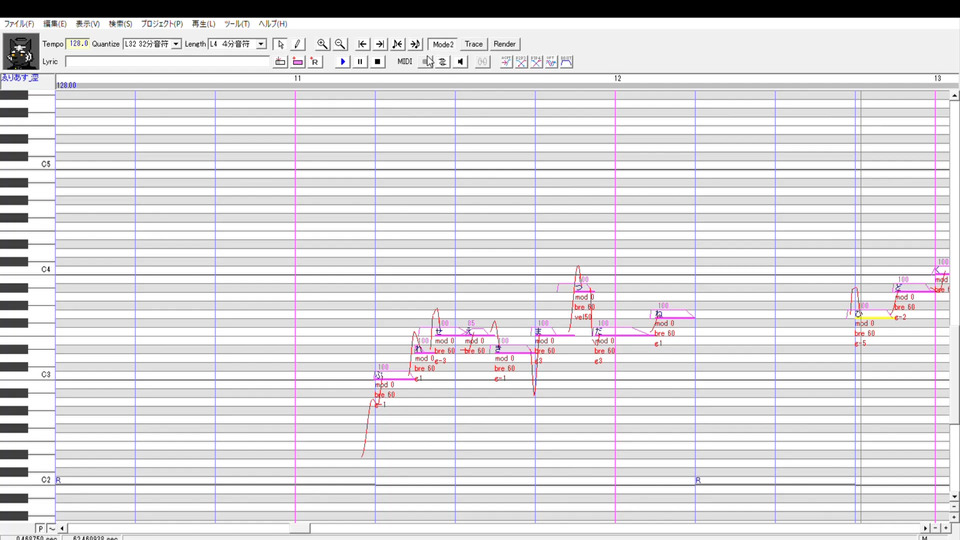
Task: Open the ヘルプ(H) menu
Action: coord(272,24)
